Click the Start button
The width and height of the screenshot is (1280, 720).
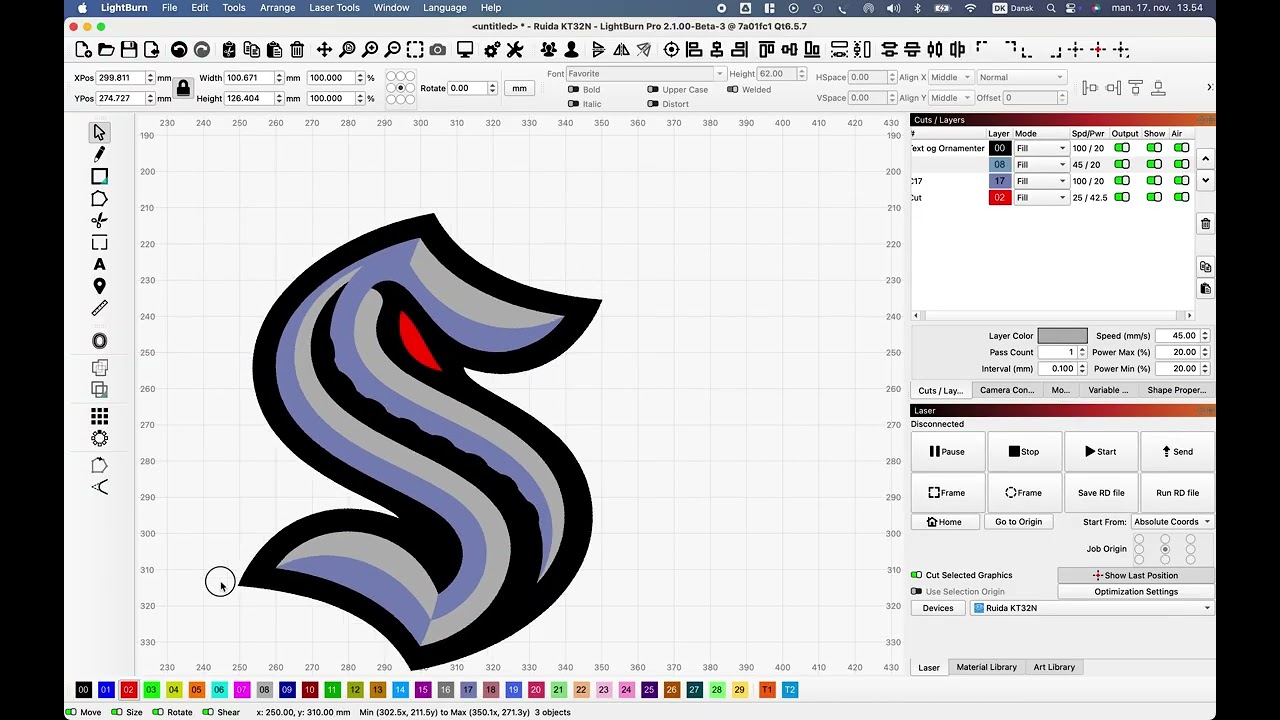tap(1101, 452)
